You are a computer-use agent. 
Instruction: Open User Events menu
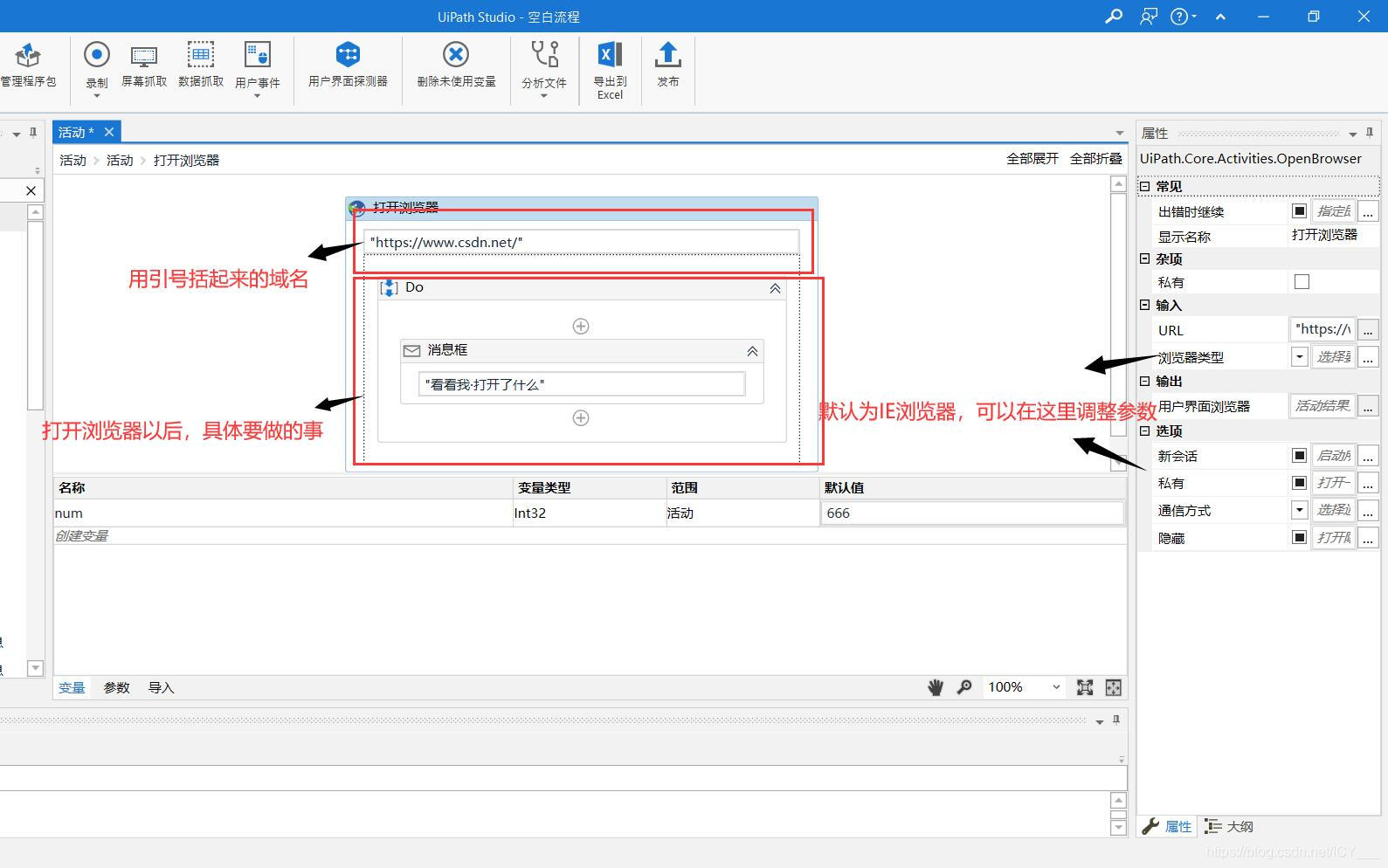[x=258, y=68]
